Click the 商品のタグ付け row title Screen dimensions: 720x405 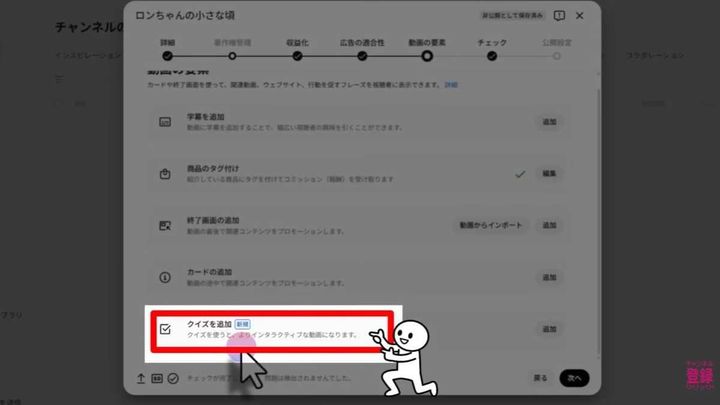tap(213, 169)
